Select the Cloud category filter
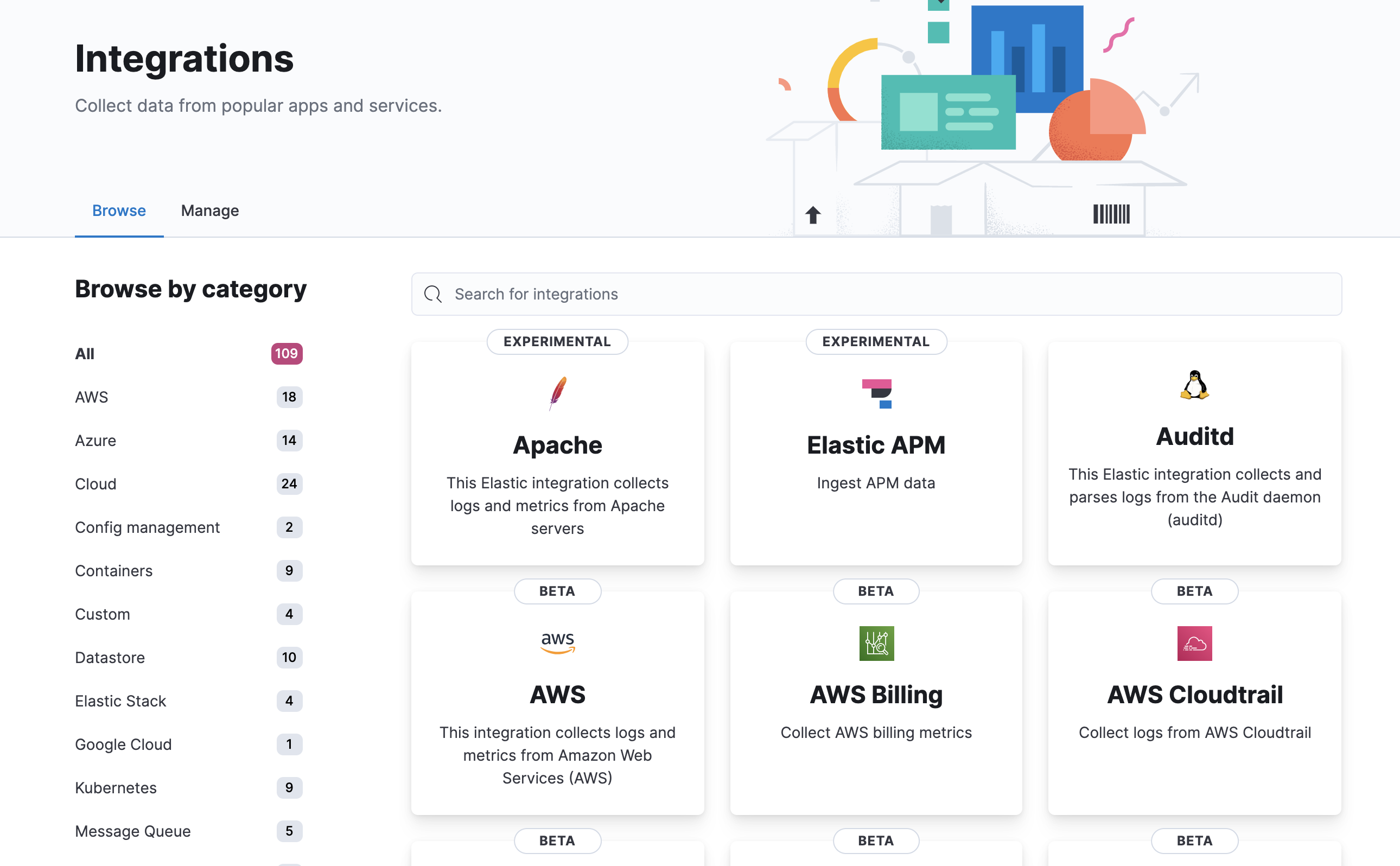Image resolution: width=1400 pixels, height=866 pixels. coord(96,484)
